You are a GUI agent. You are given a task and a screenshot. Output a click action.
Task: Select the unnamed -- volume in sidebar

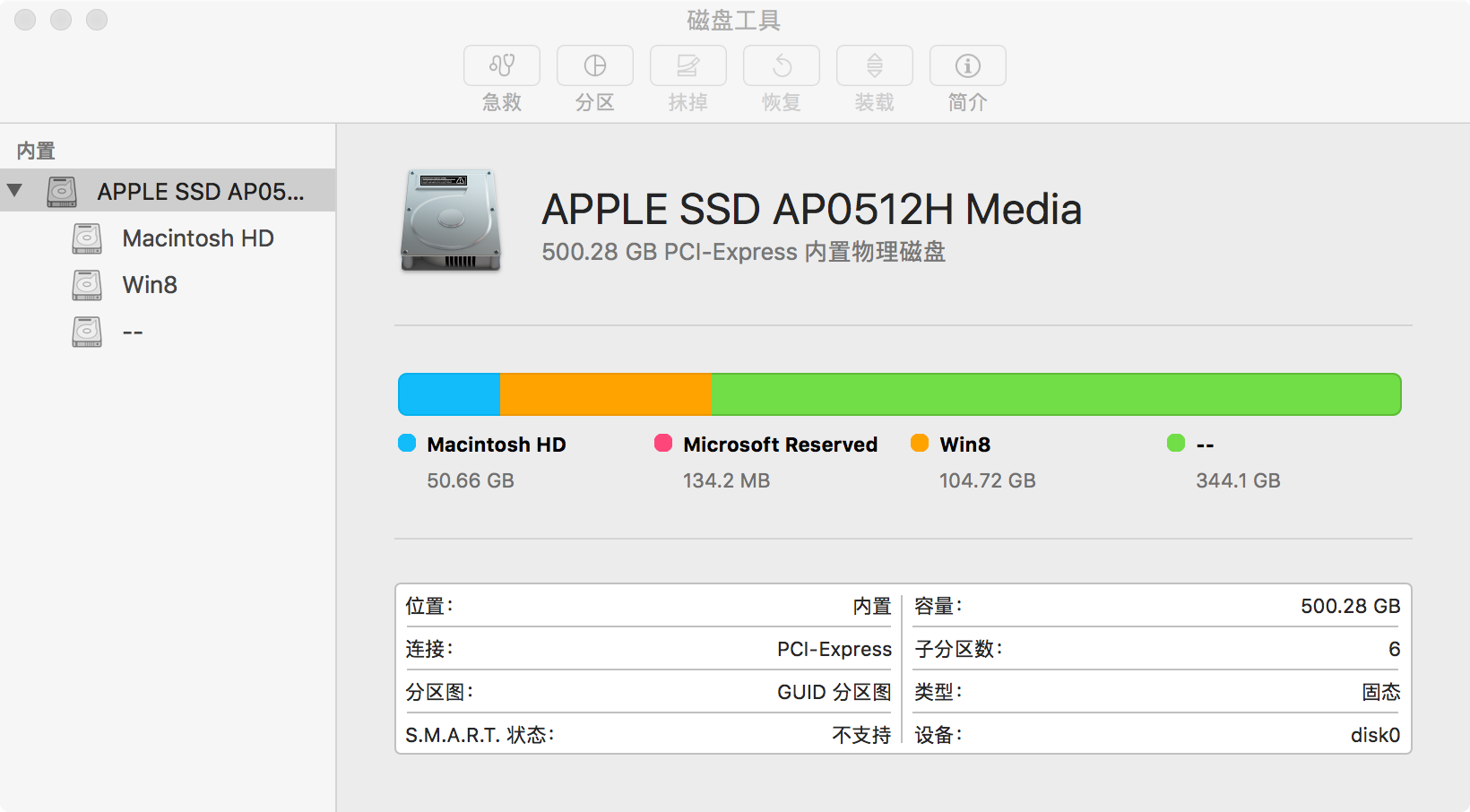click(x=133, y=333)
